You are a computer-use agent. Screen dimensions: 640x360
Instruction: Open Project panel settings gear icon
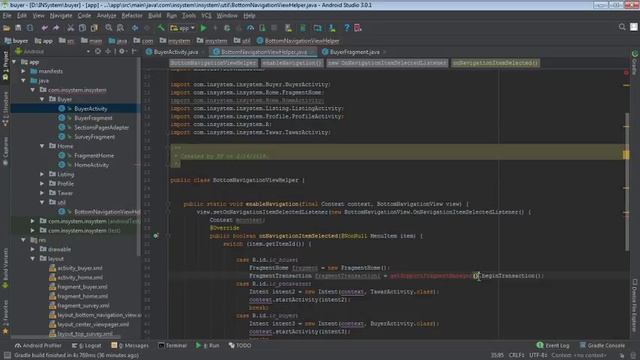tap(122, 51)
